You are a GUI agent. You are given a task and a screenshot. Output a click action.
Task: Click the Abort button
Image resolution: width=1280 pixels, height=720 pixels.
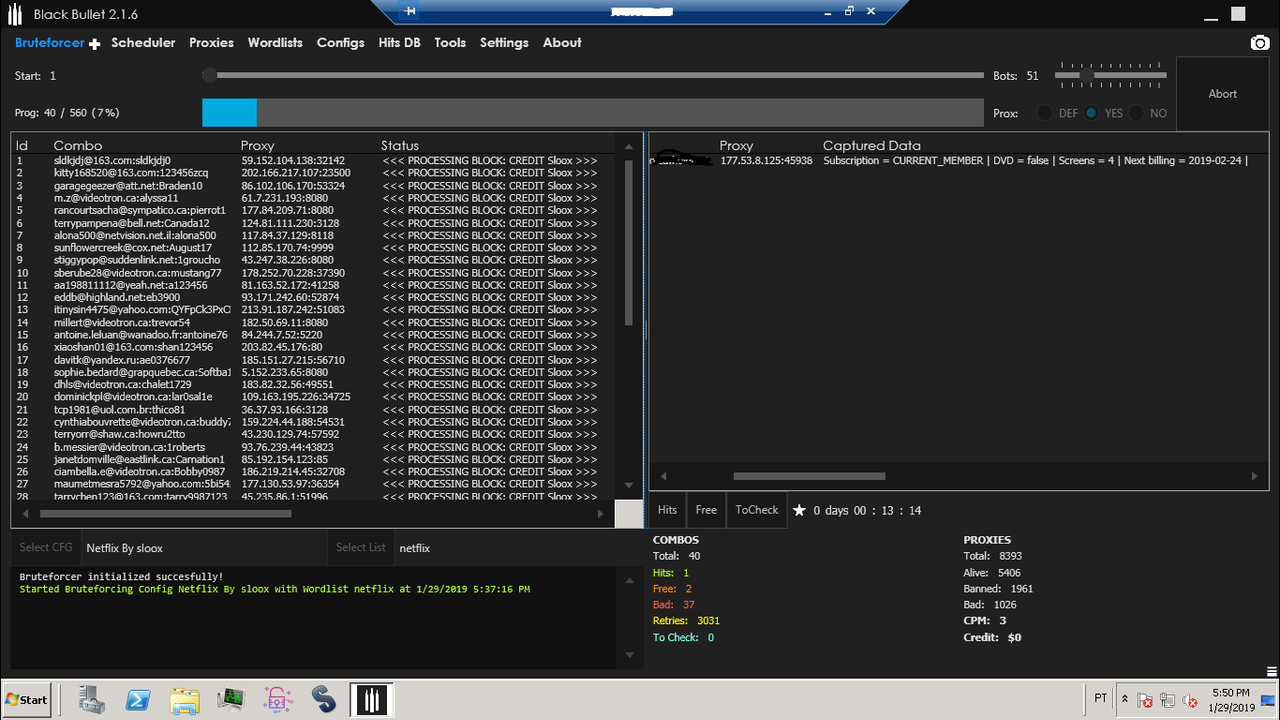(x=1223, y=94)
